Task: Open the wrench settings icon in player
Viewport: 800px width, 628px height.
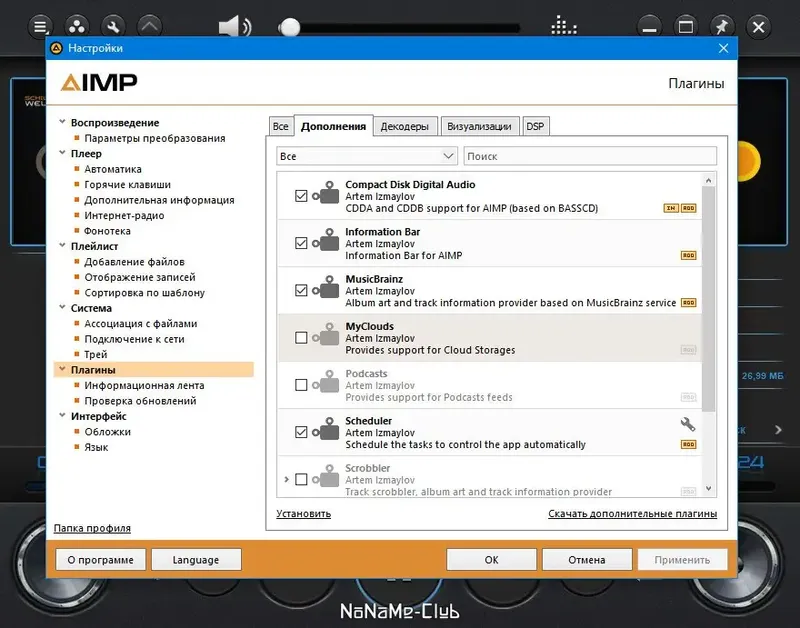Action: point(113,27)
